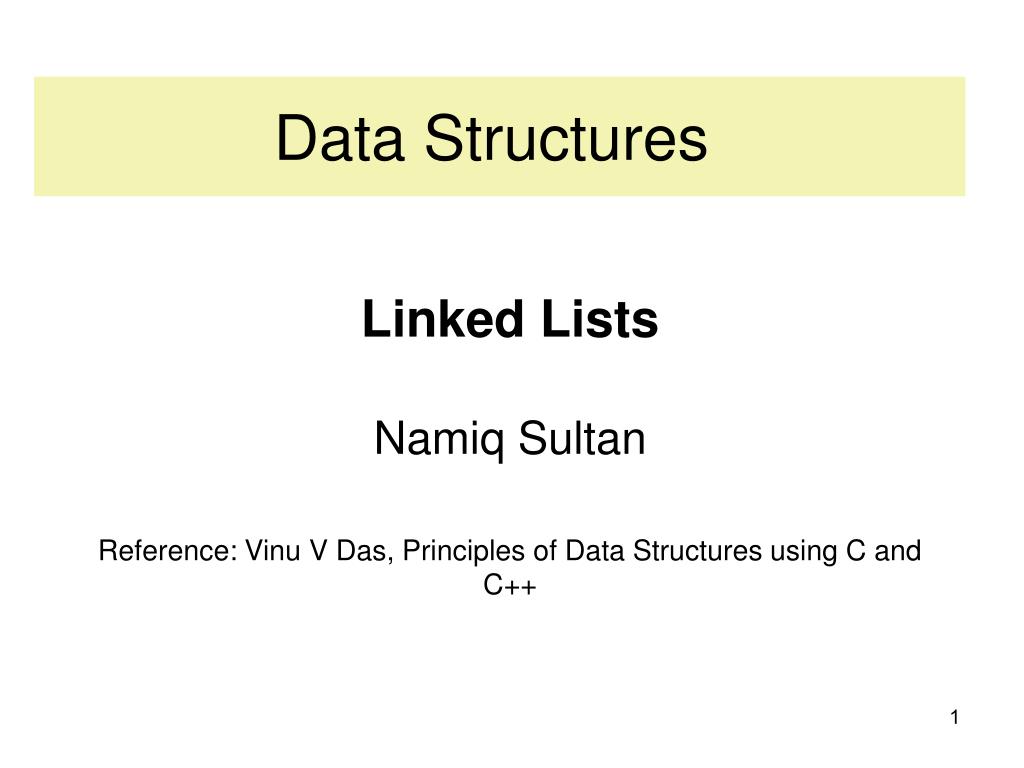Click the bold "Linked Lists" heading
The width and height of the screenshot is (1024, 768).
pyautogui.click(x=510, y=319)
